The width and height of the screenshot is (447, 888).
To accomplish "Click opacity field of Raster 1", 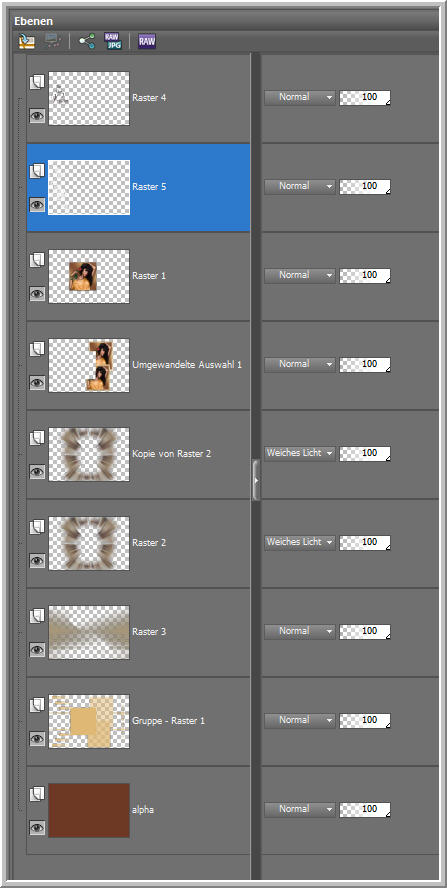I will pos(365,275).
